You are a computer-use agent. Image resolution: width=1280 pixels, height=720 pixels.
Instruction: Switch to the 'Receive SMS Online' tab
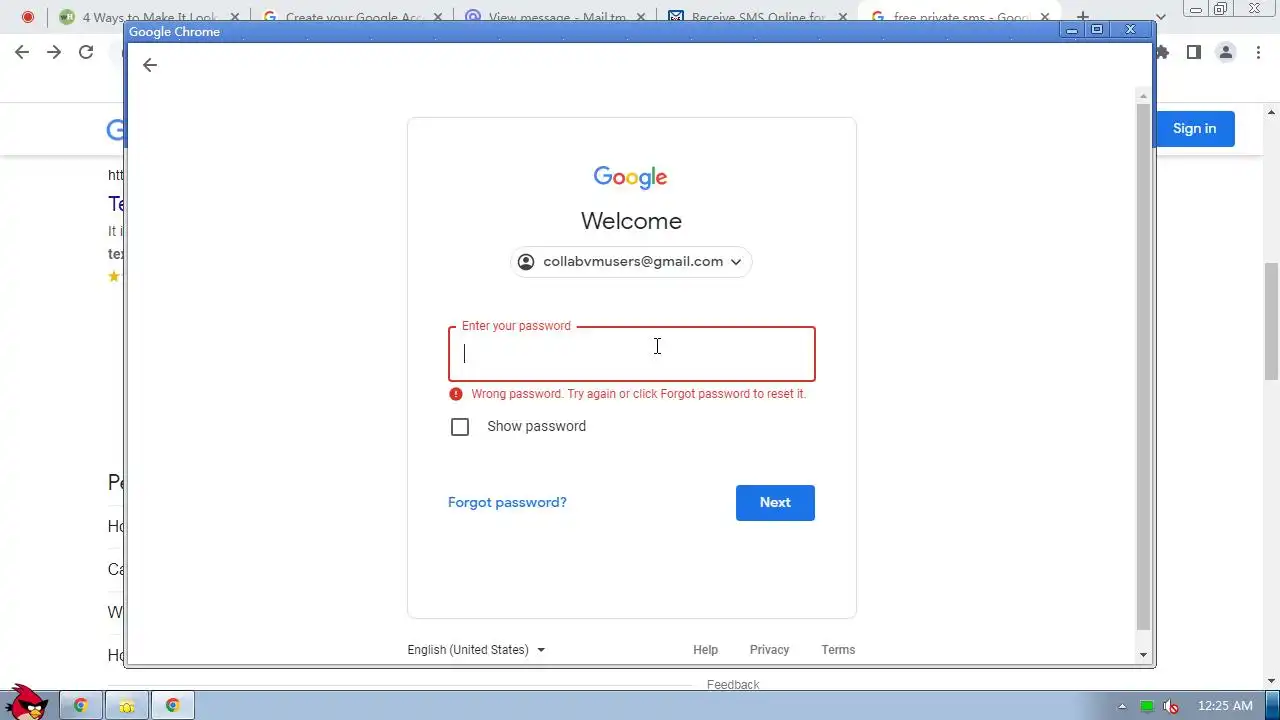757,17
